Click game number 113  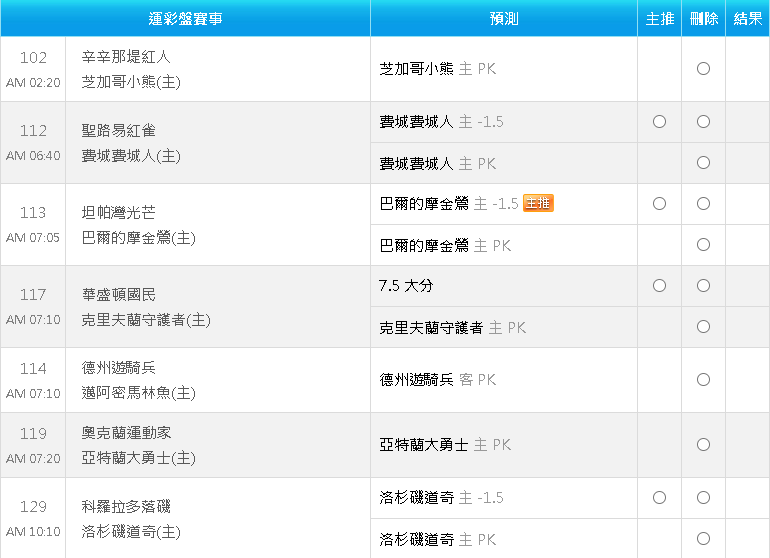pos(33,213)
